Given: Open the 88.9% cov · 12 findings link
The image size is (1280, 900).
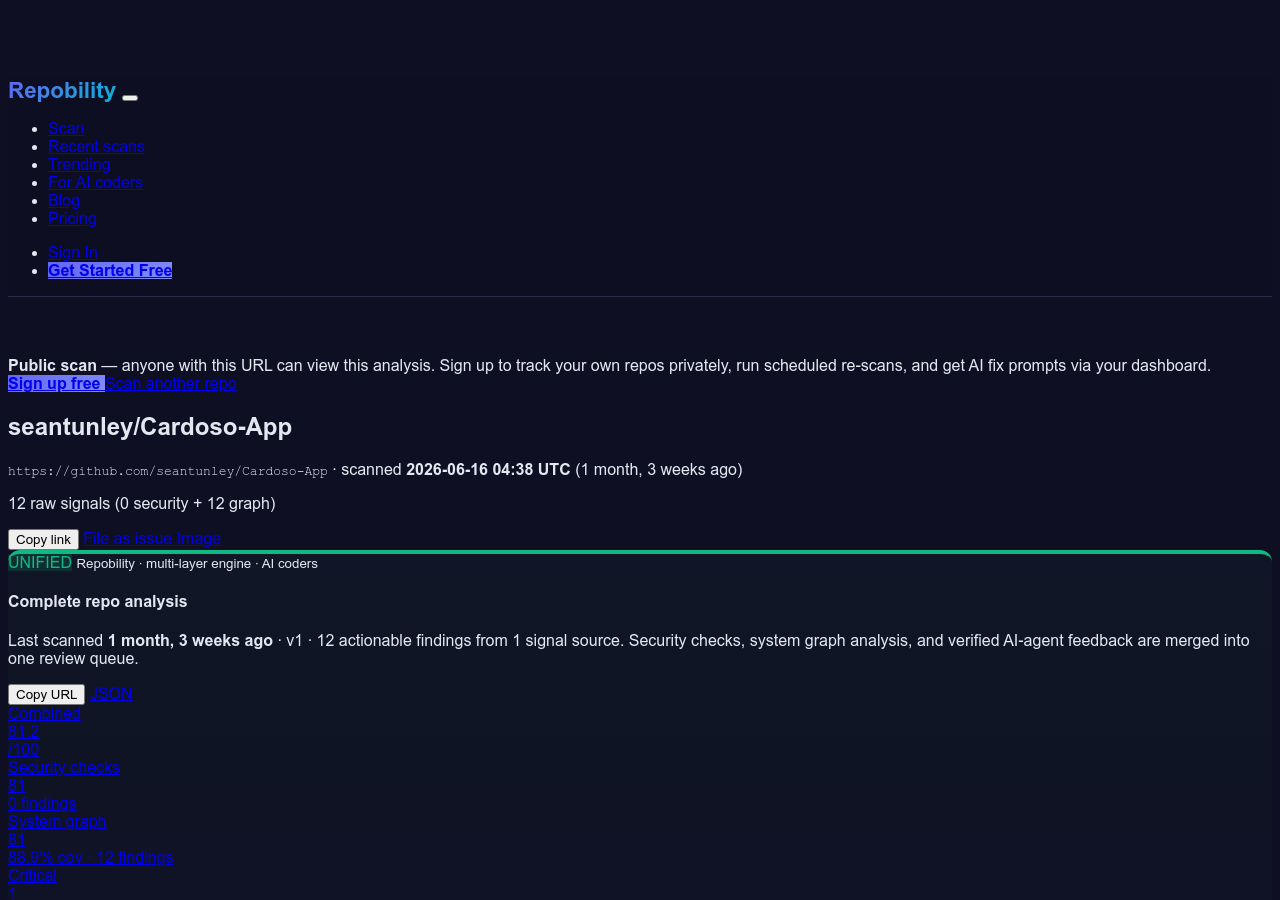Looking at the screenshot, I should click(x=91, y=857).
